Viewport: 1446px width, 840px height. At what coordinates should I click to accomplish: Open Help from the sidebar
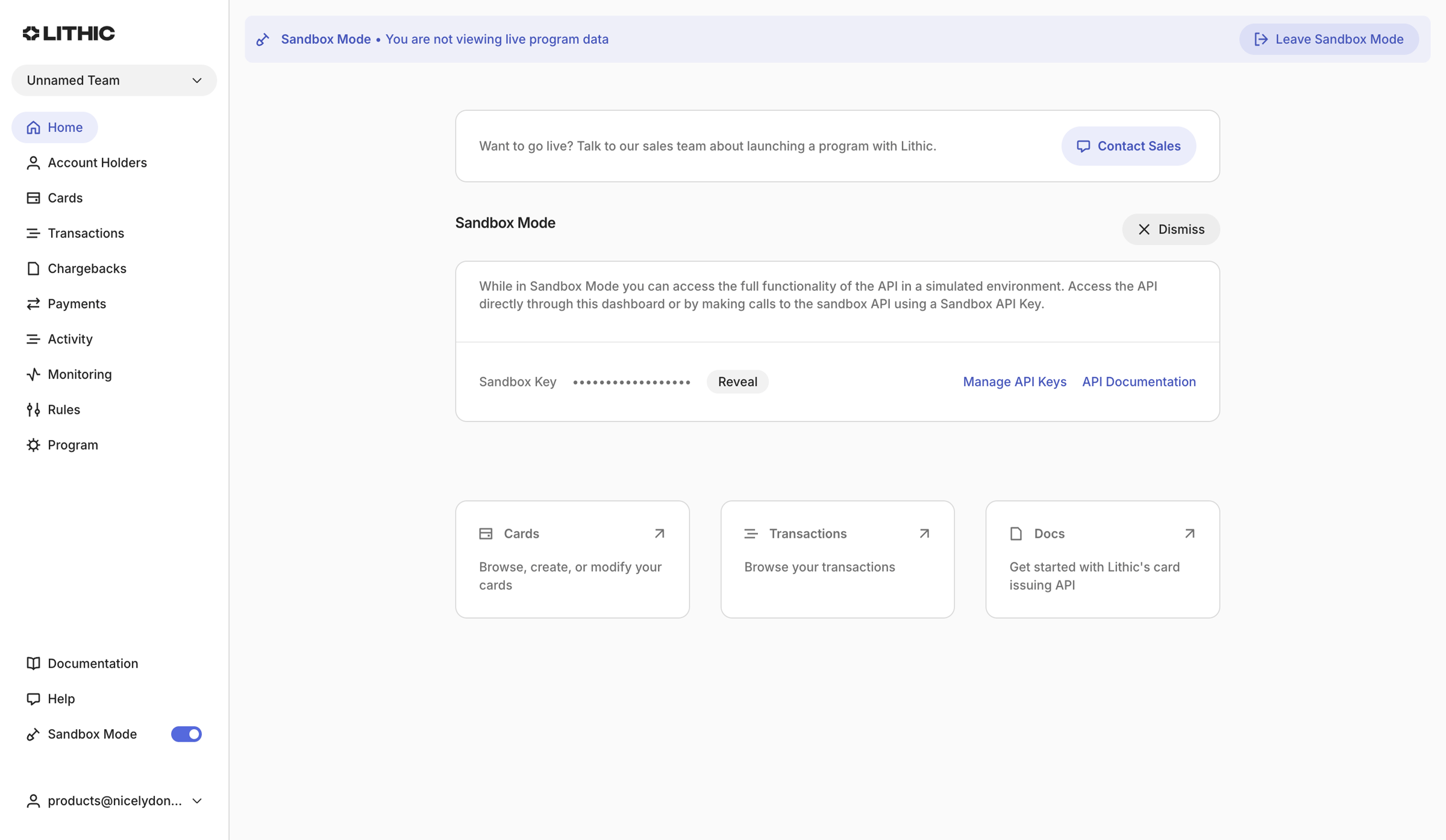pyautogui.click(x=51, y=698)
